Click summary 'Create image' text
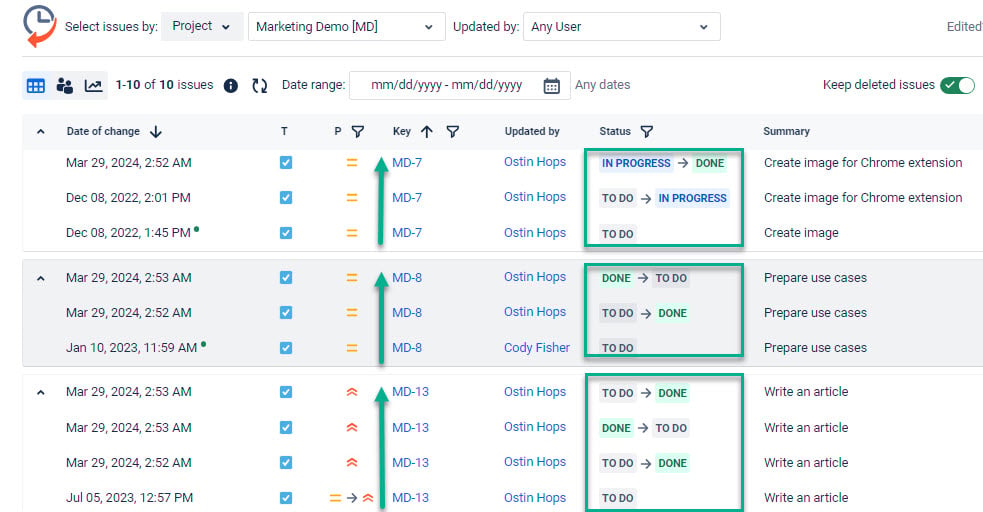 pos(801,233)
